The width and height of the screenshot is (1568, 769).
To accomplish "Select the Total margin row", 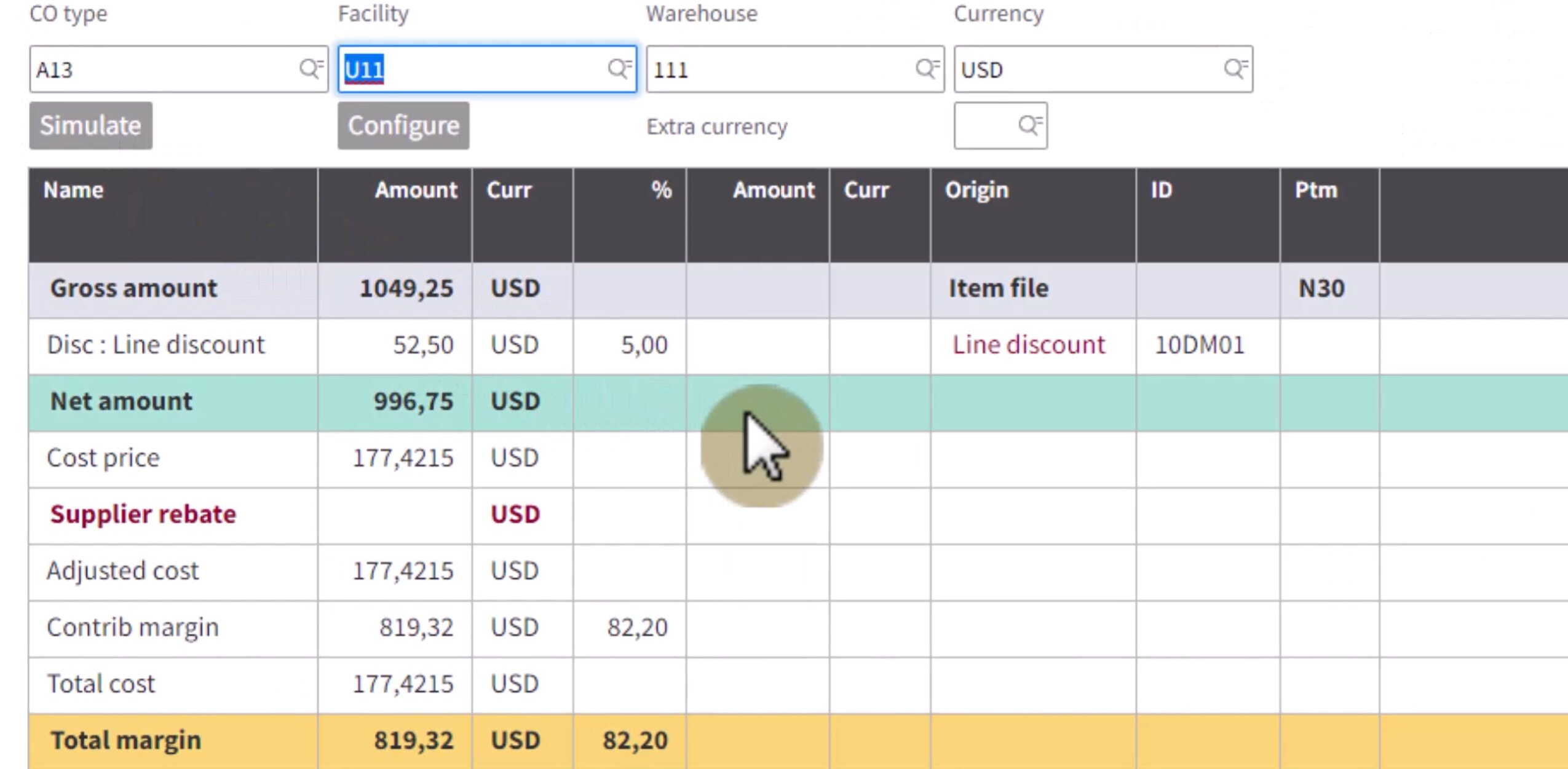I will click(125, 741).
